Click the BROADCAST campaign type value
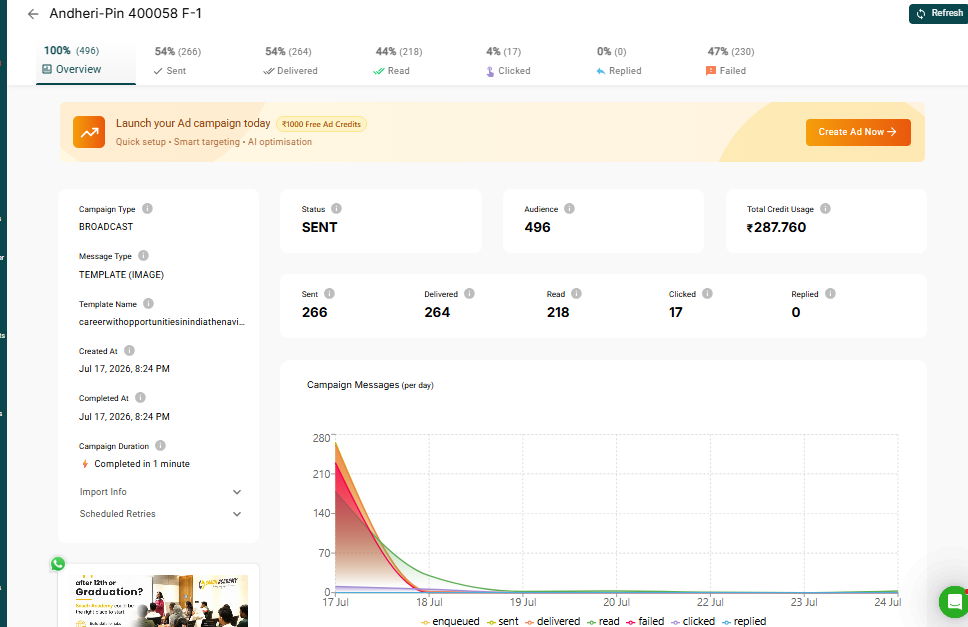 [x=106, y=226]
